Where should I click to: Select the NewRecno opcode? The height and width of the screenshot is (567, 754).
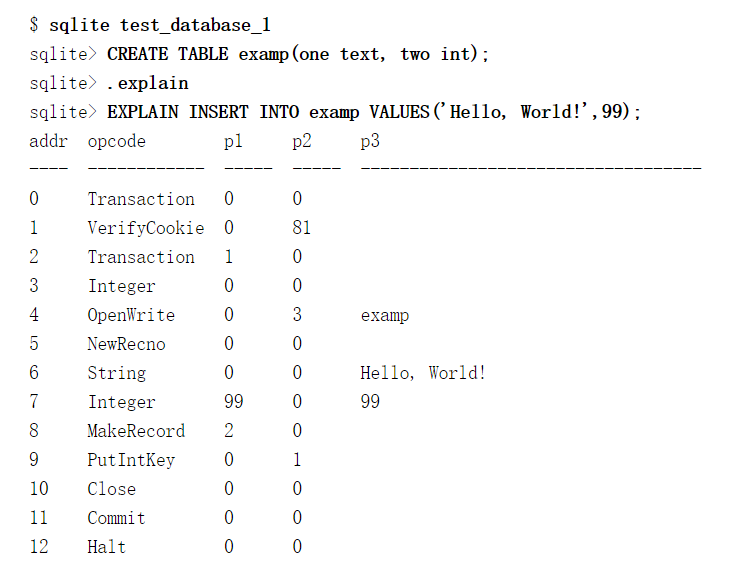click(x=126, y=344)
